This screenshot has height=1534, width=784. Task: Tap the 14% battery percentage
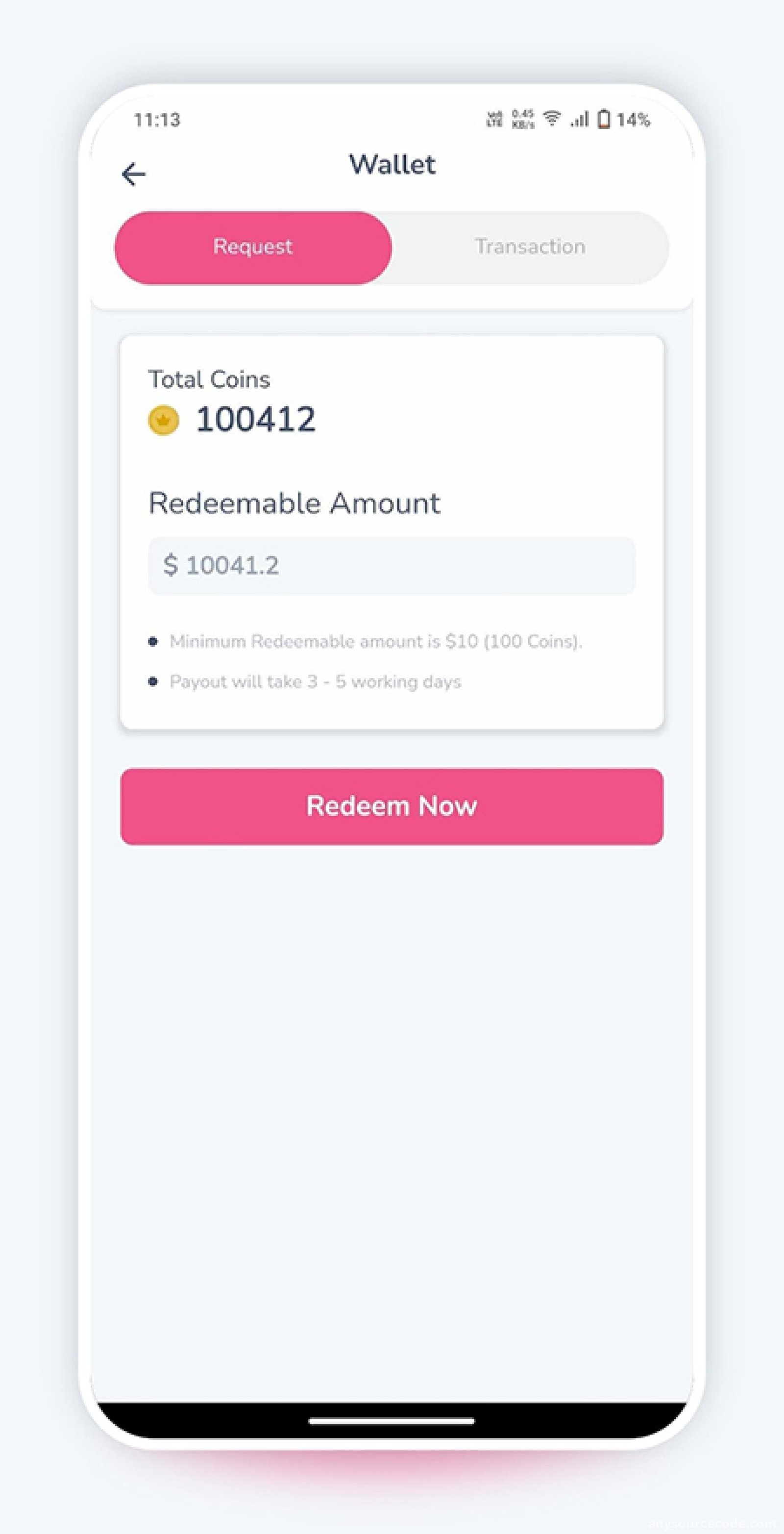633,120
